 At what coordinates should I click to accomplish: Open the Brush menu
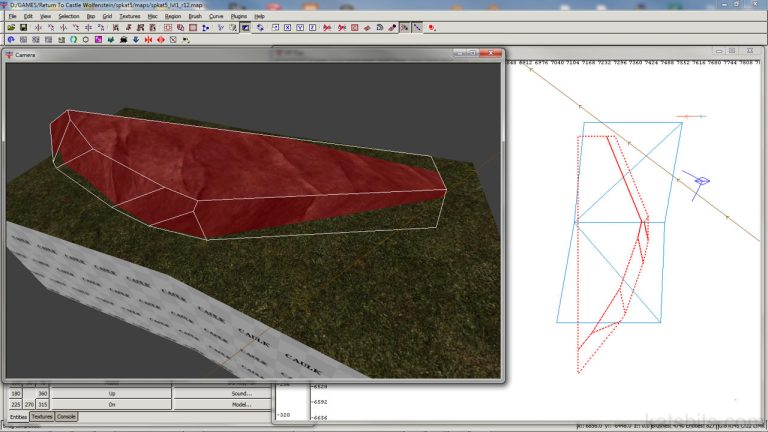pyautogui.click(x=195, y=17)
